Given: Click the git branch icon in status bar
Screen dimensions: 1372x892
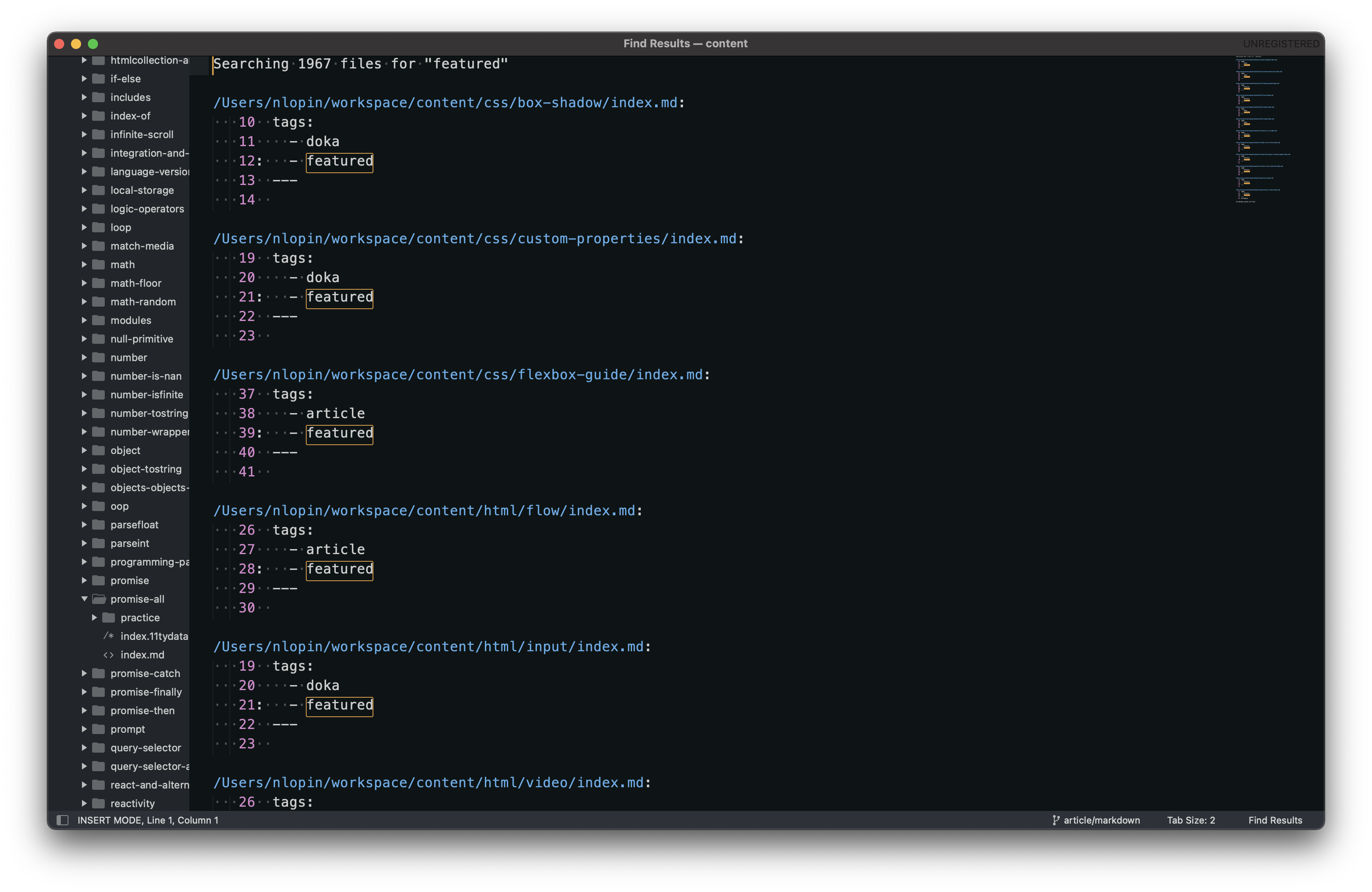Looking at the screenshot, I should (1056, 820).
